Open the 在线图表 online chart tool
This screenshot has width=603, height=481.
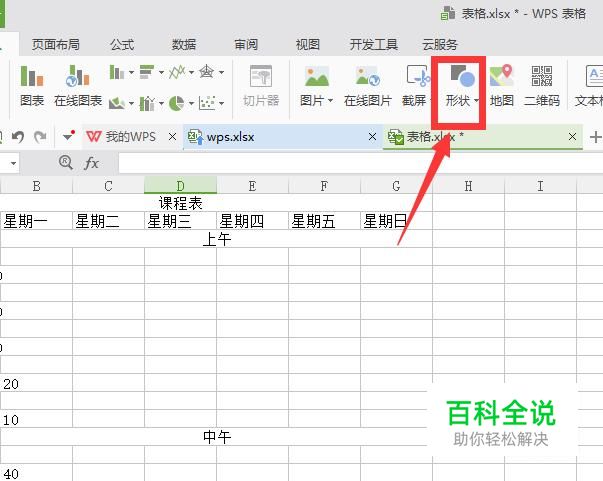pyautogui.click(x=78, y=86)
